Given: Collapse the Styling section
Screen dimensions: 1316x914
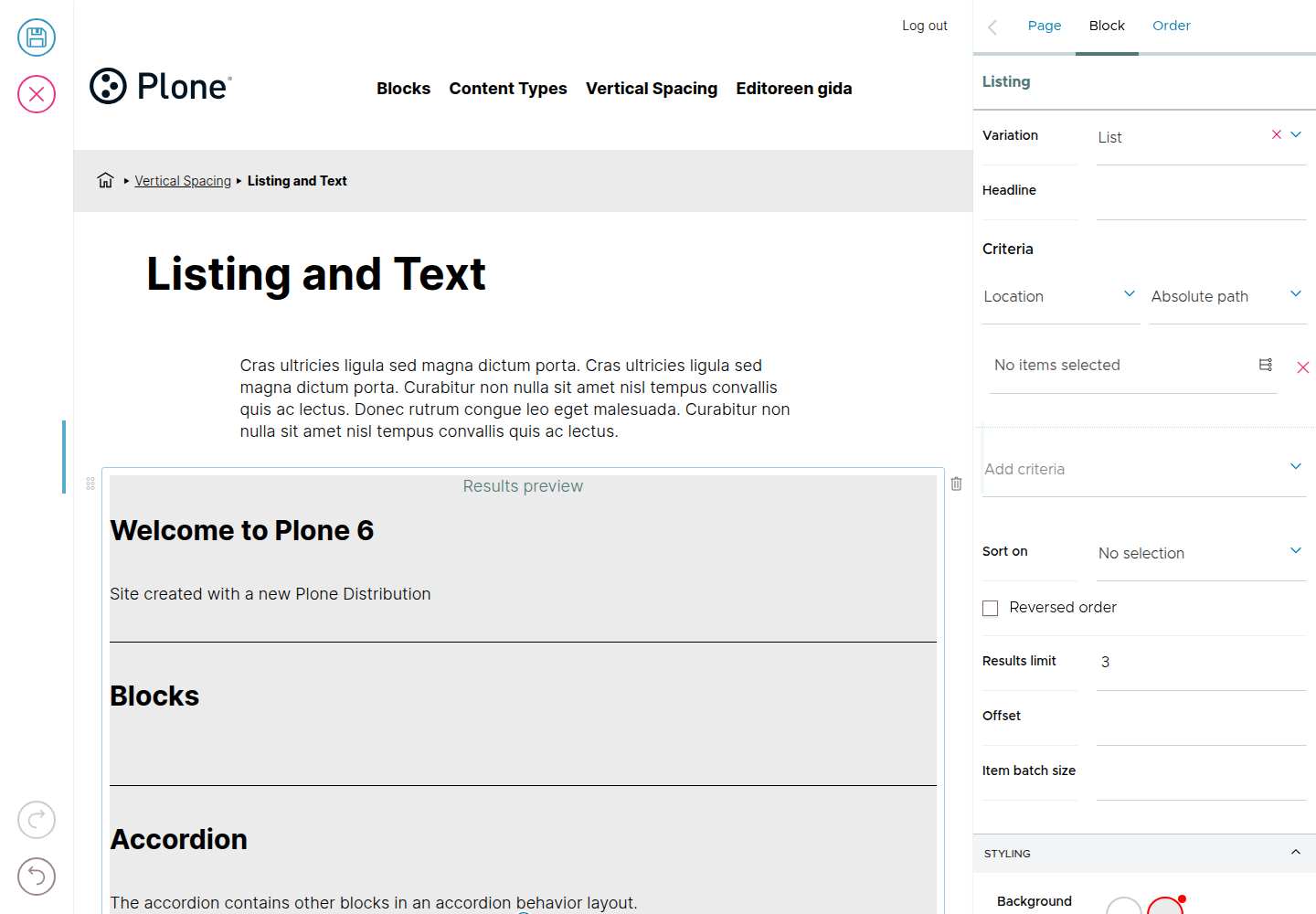Looking at the screenshot, I should [x=1144, y=853].
